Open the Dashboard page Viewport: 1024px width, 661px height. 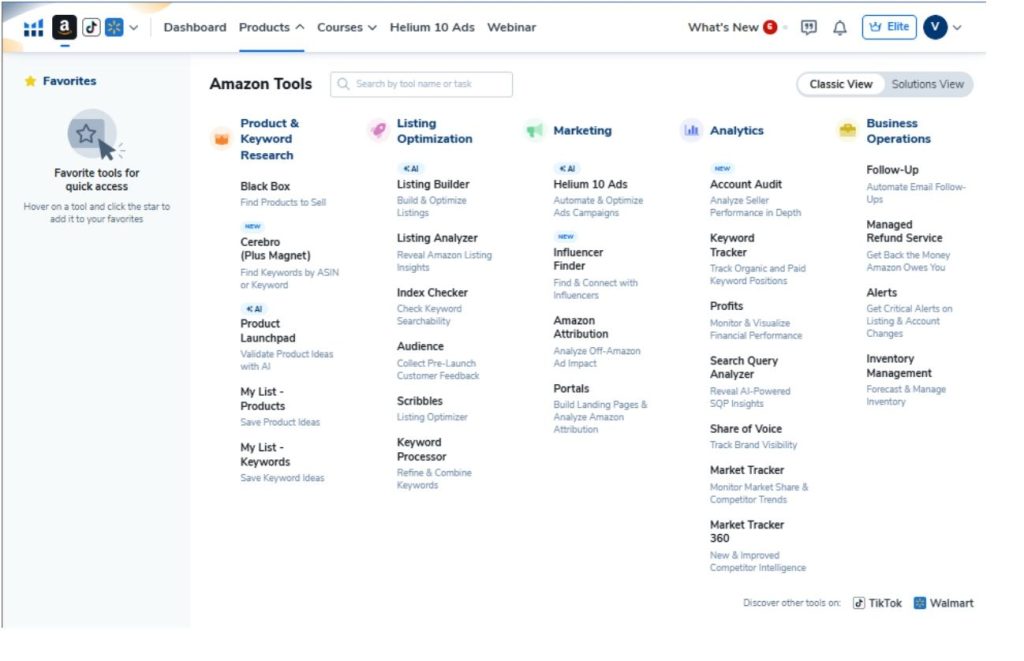click(195, 27)
